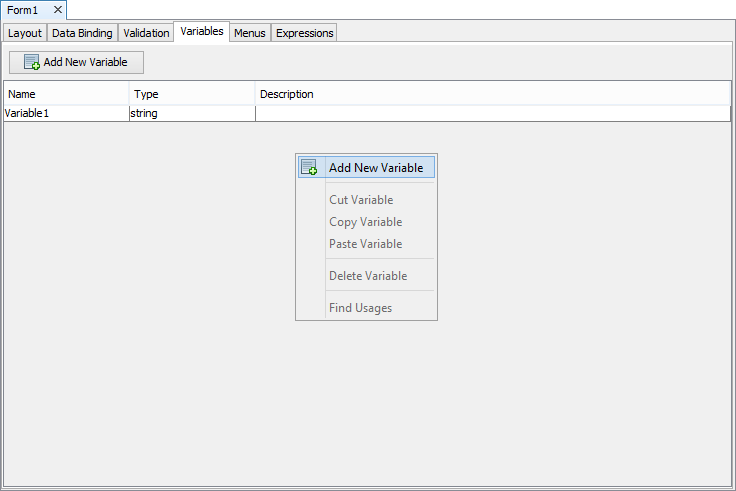Sort by the Type column header
Viewport: 736px width, 491px height.
(x=192, y=94)
